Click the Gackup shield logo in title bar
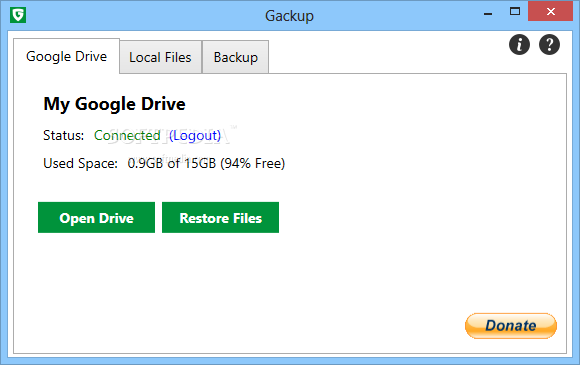 18,15
